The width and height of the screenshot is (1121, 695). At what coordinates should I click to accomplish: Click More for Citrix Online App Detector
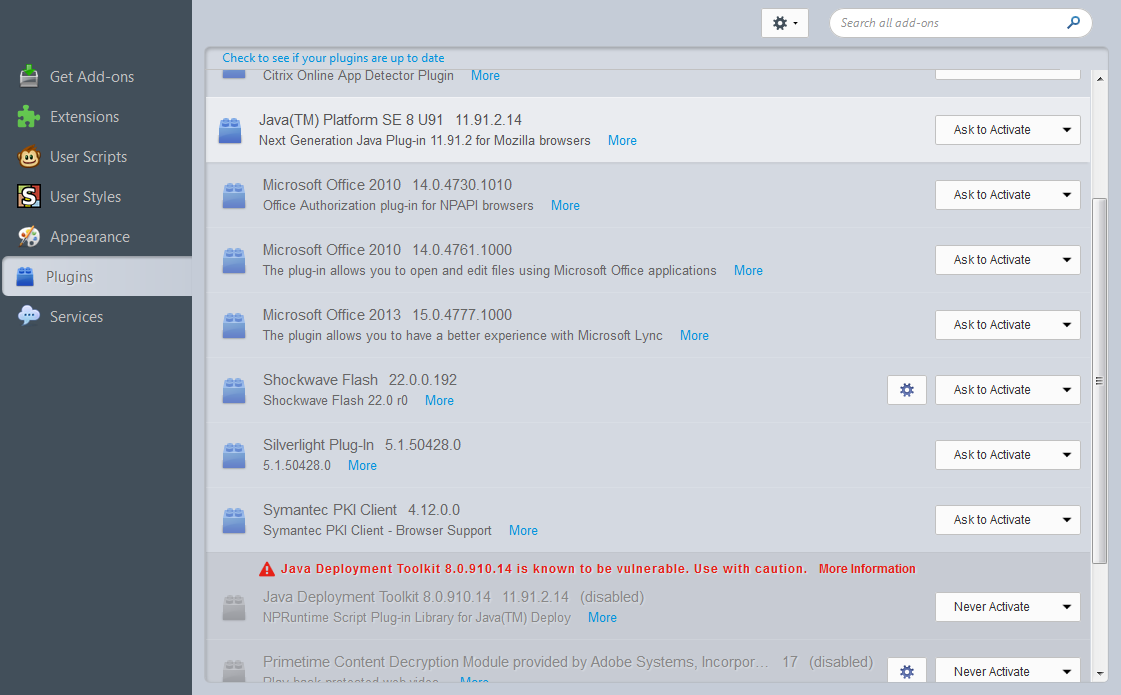click(485, 76)
